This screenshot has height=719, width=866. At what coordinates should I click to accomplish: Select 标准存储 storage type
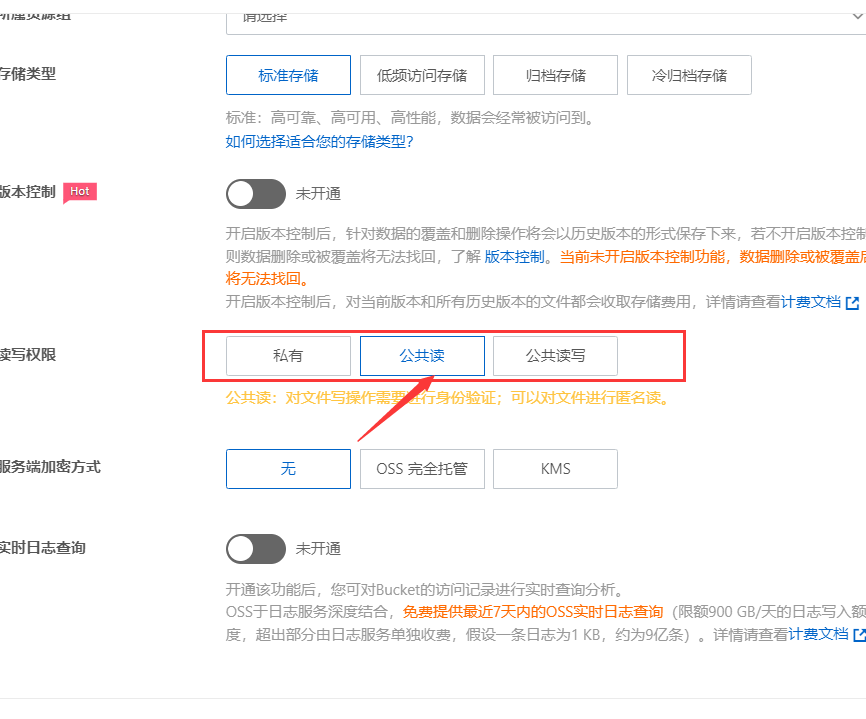pos(288,75)
